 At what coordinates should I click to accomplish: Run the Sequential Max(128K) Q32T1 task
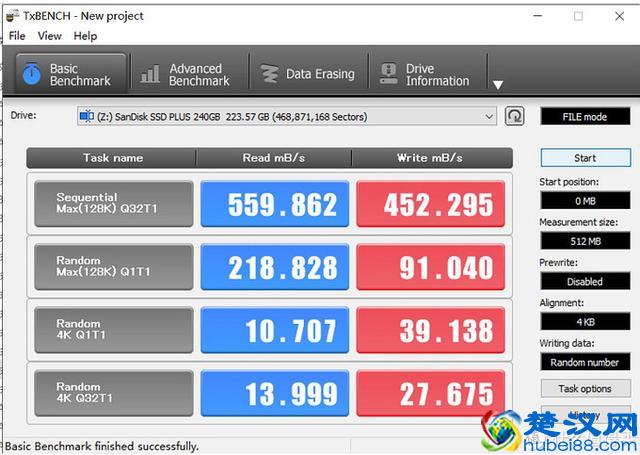(x=113, y=204)
